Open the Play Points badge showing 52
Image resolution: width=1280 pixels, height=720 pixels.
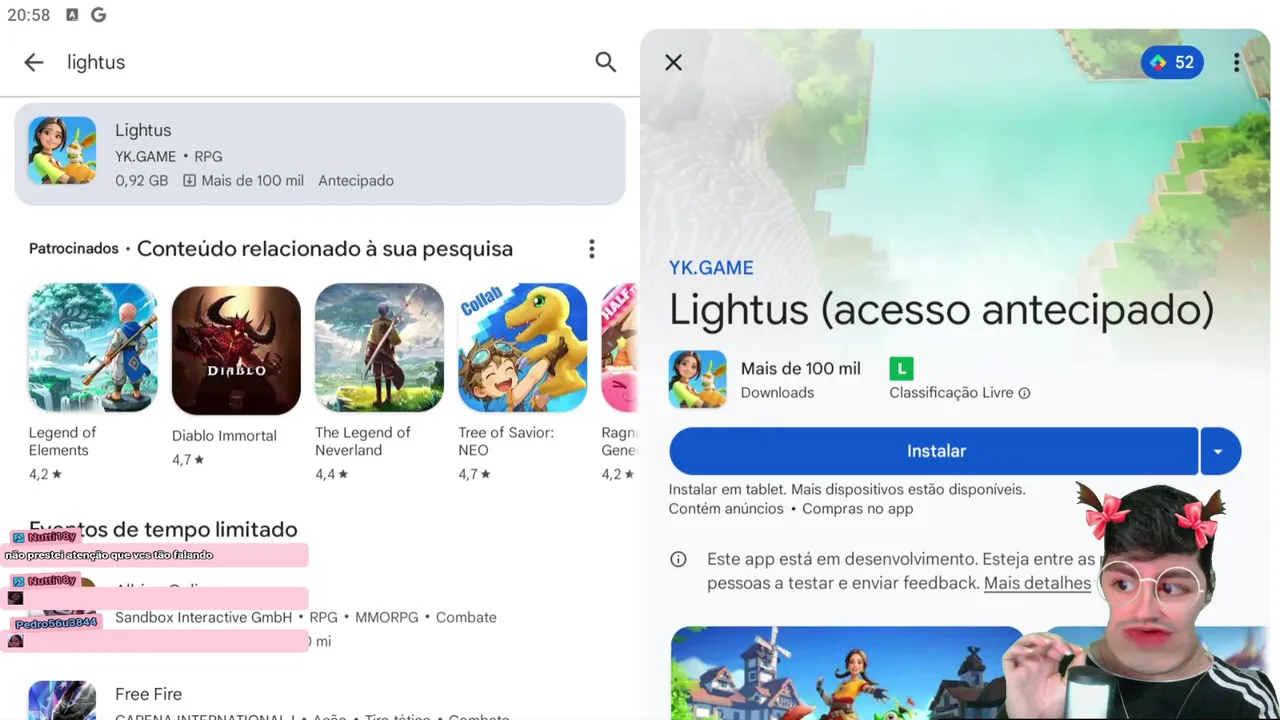click(1171, 62)
